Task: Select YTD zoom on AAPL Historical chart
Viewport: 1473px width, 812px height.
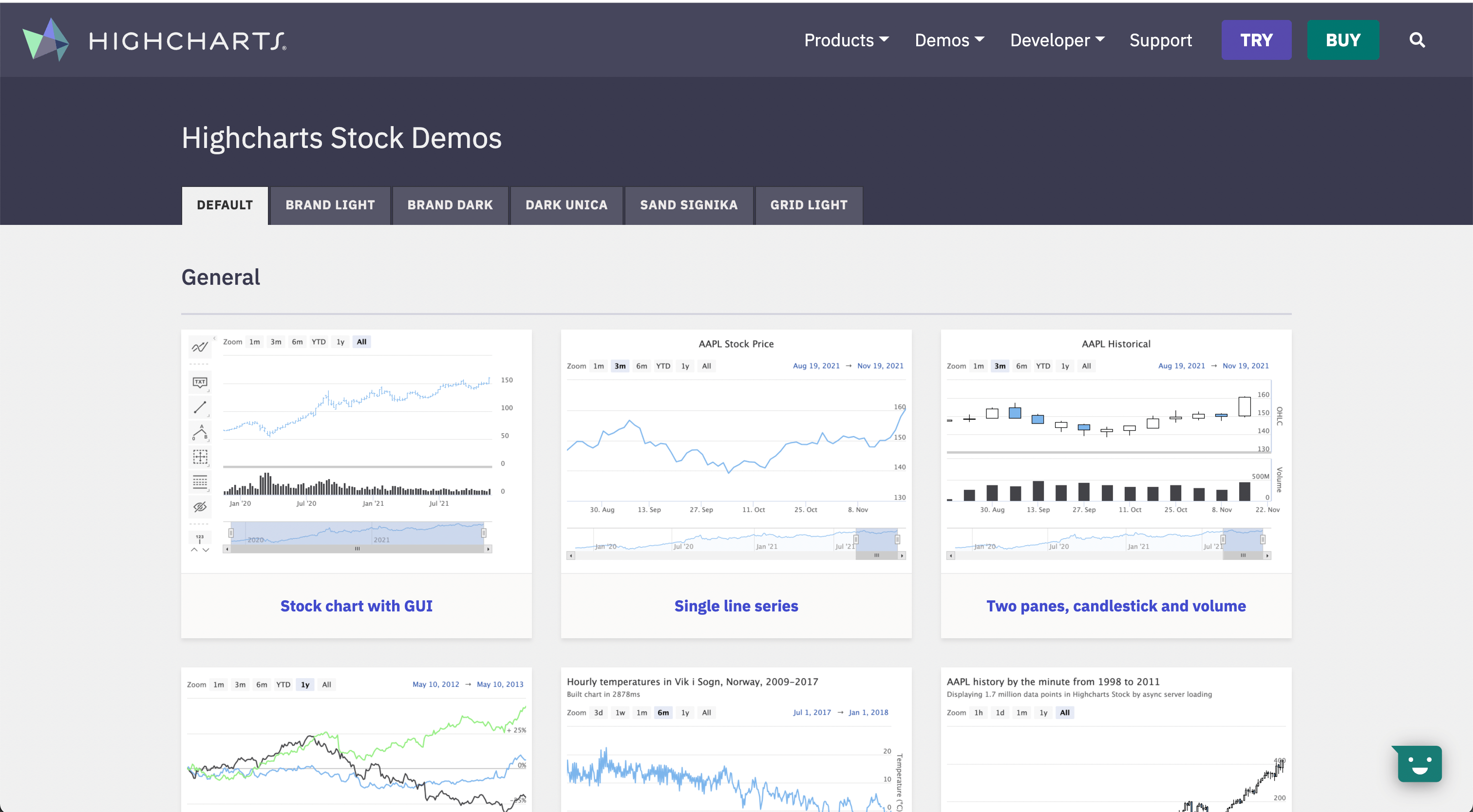Action: point(1043,366)
